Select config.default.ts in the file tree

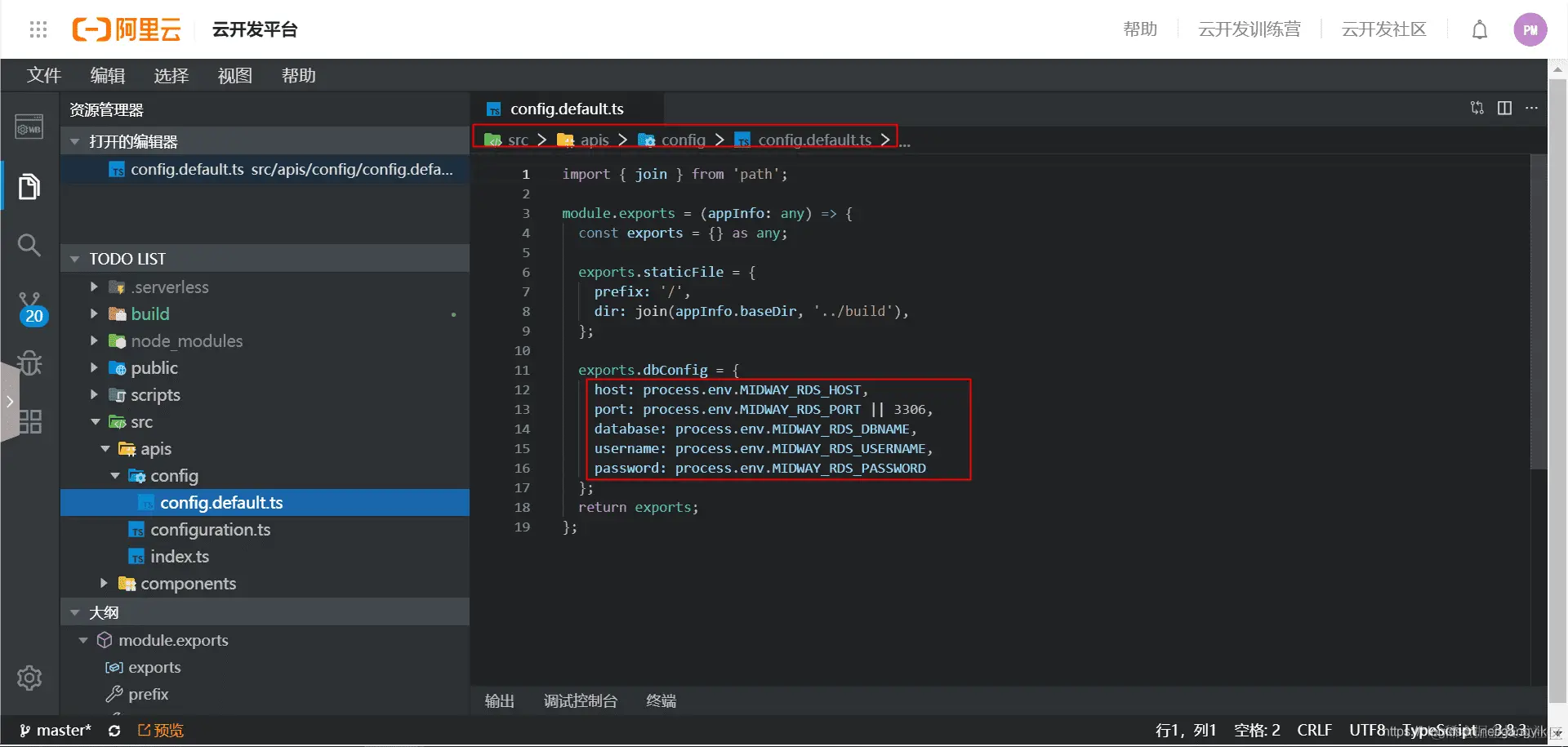click(x=265, y=503)
